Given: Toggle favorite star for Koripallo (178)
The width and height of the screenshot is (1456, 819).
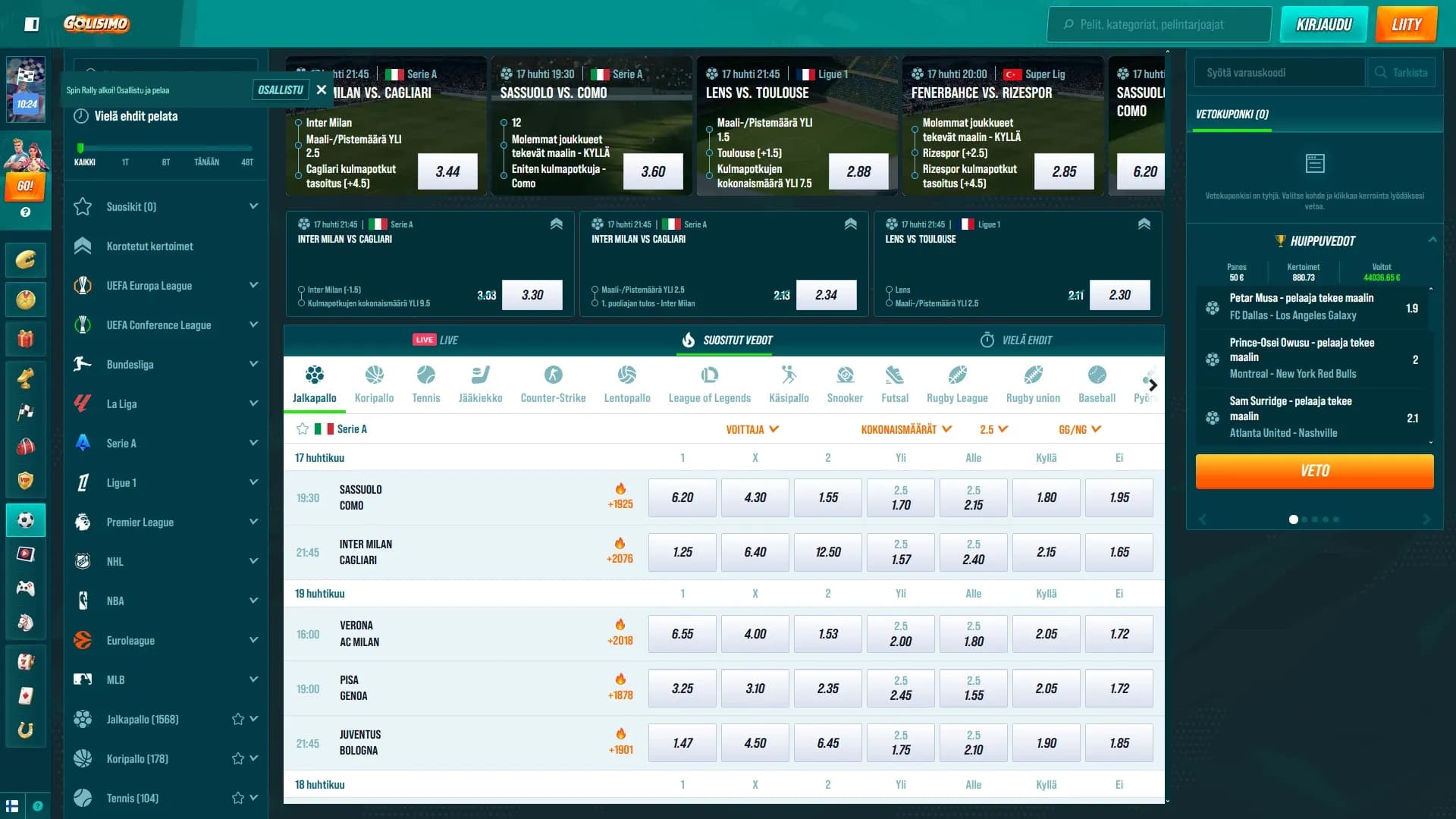Looking at the screenshot, I should click(238, 758).
